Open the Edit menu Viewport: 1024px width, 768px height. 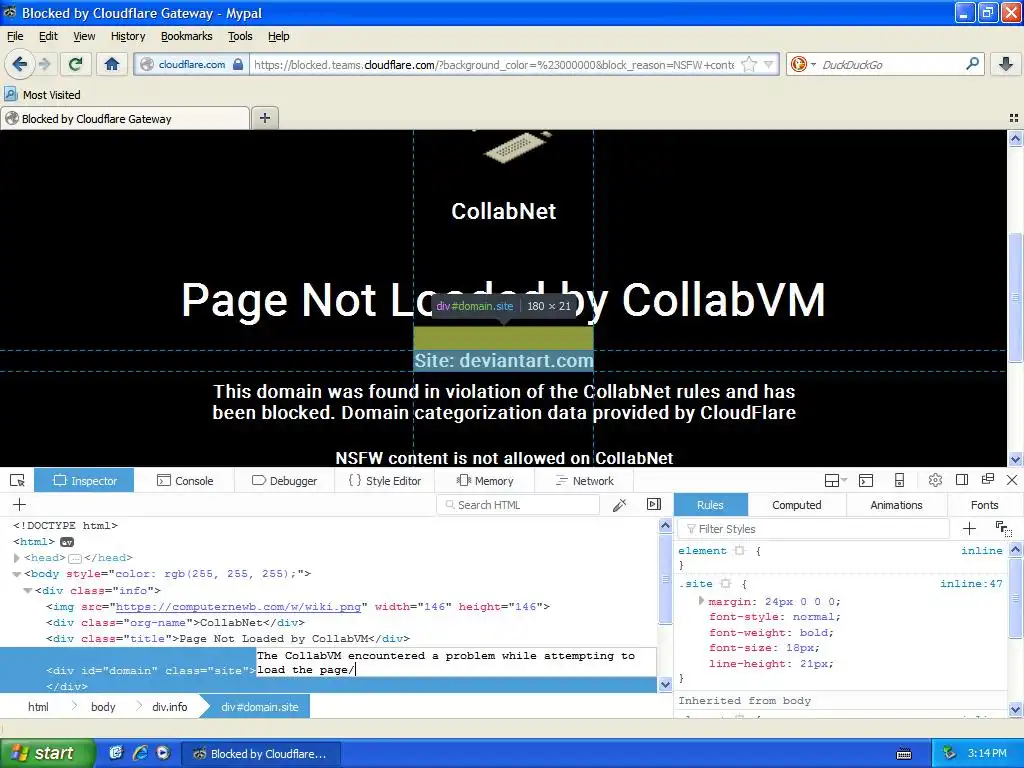click(x=48, y=36)
